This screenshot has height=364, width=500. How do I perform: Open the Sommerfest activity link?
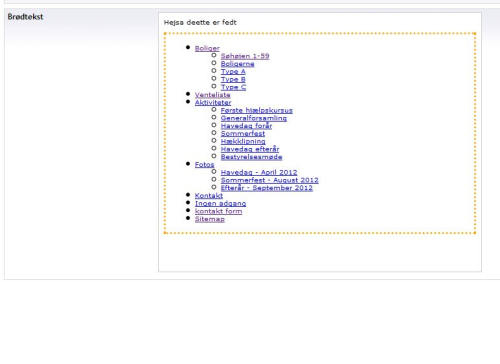(243, 133)
